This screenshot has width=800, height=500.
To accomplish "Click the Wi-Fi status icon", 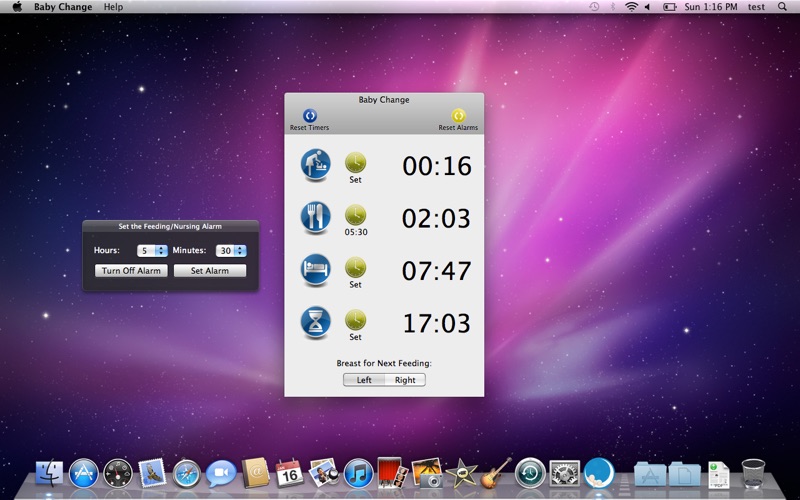I will (x=632, y=7).
